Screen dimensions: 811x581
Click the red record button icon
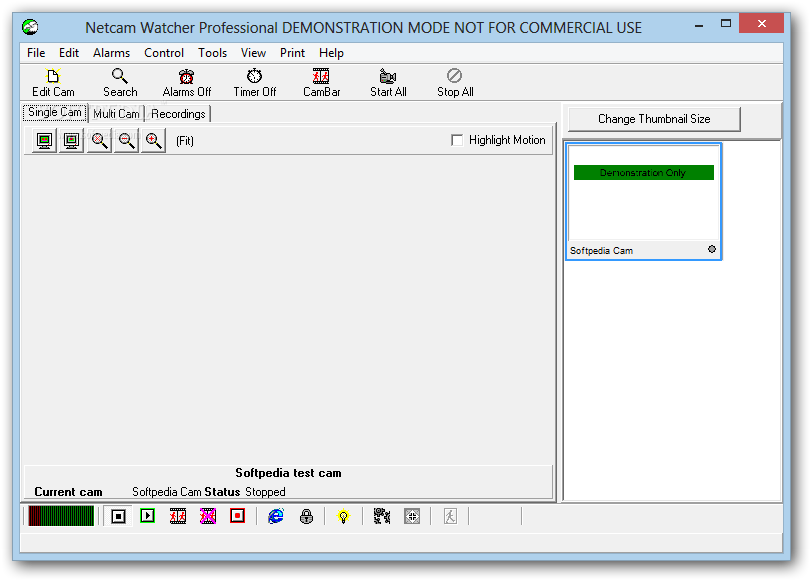237,515
